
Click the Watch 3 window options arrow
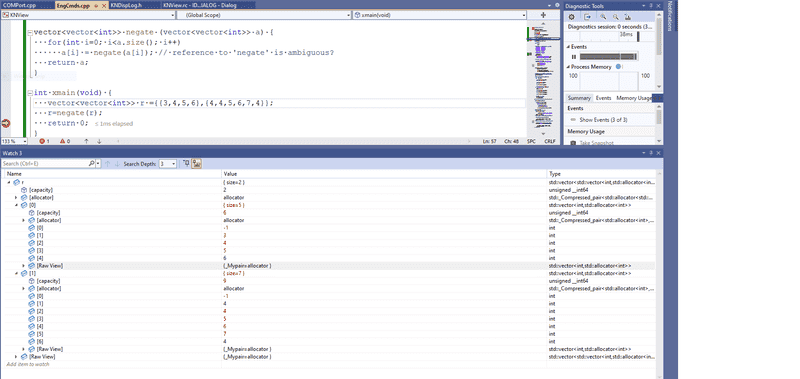pyautogui.click(x=644, y=153)
